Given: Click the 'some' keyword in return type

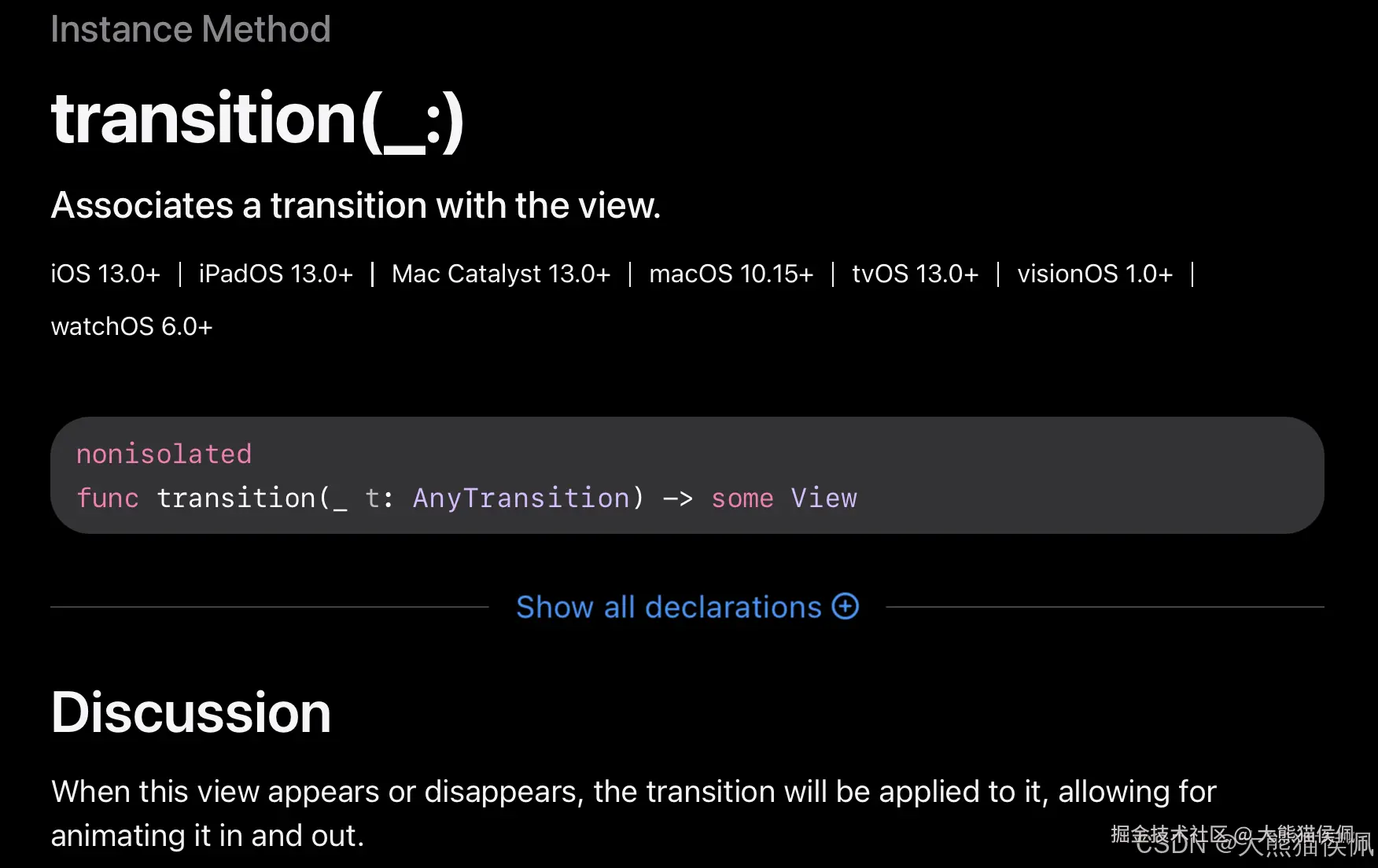Looking at the screenshot, I should (742, 498).
